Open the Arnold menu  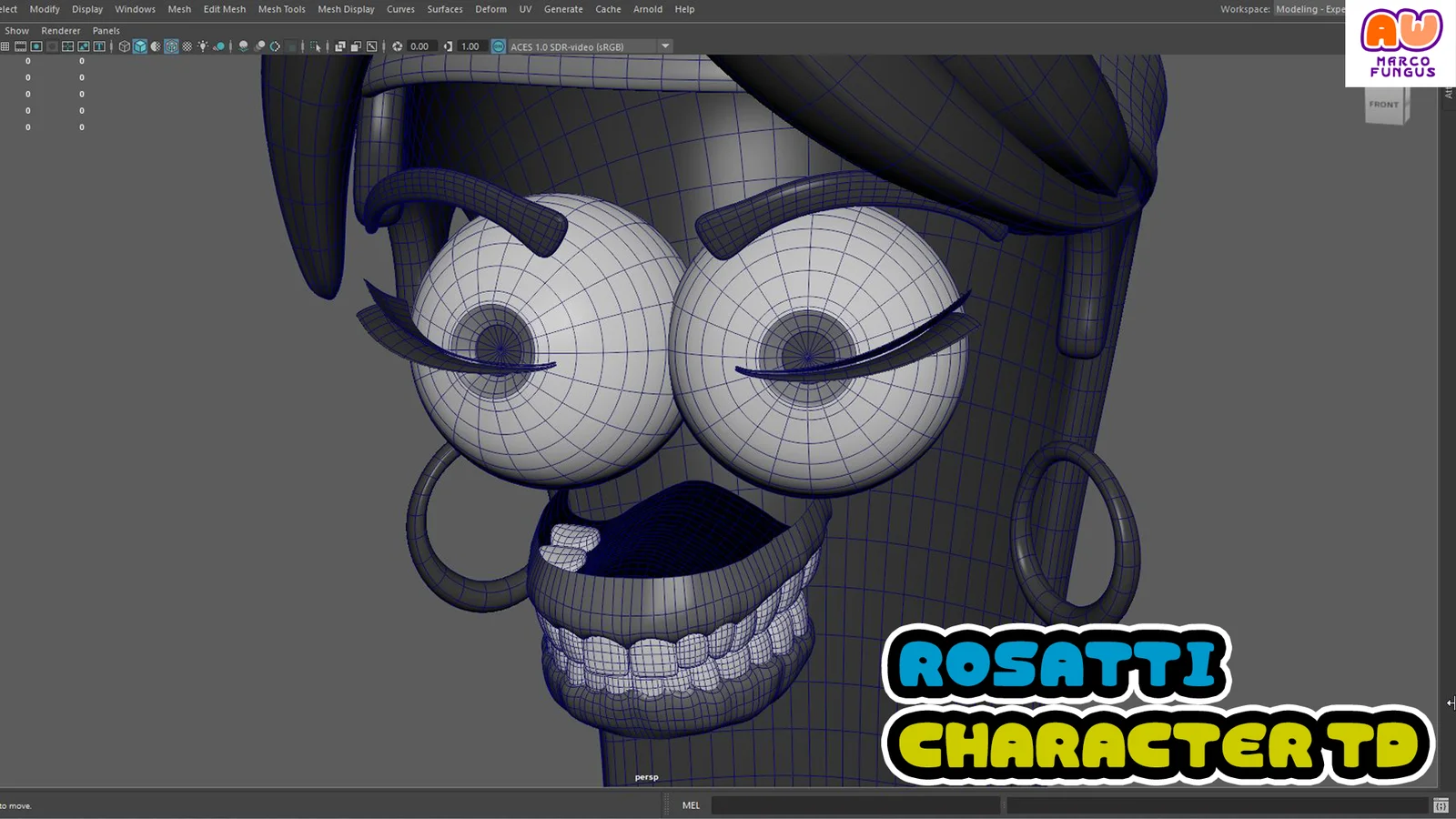click(x=648, y=9)
